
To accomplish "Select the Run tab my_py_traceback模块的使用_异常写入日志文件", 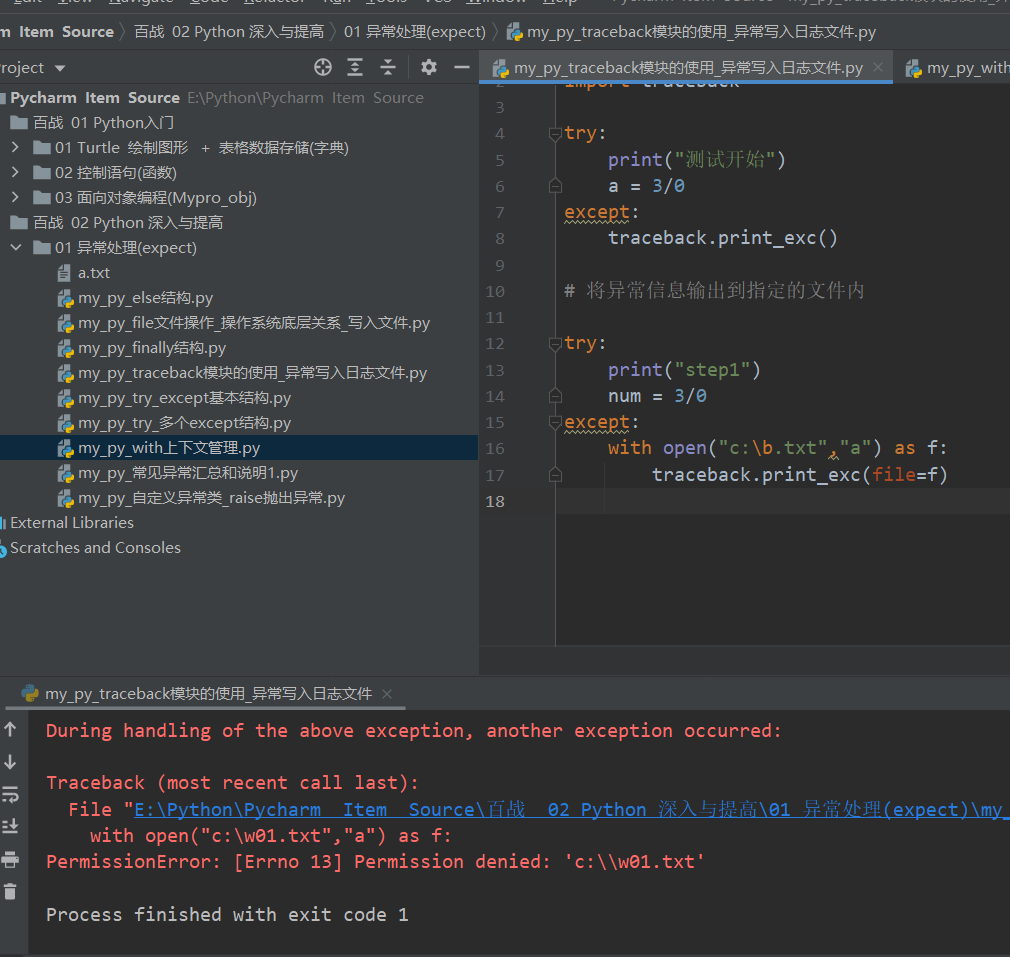I will (207, 694).
